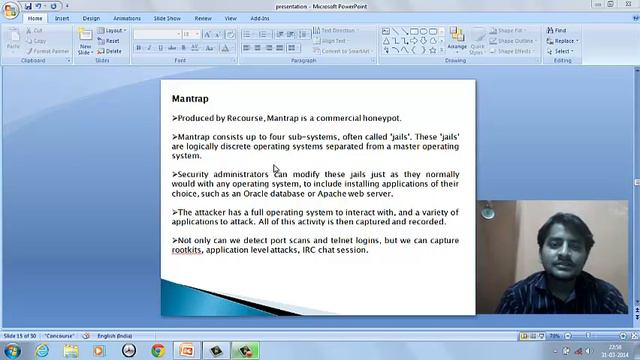Click English (India) language indicator
Screen dimensions: 640x360
click(x=114, y=336)
